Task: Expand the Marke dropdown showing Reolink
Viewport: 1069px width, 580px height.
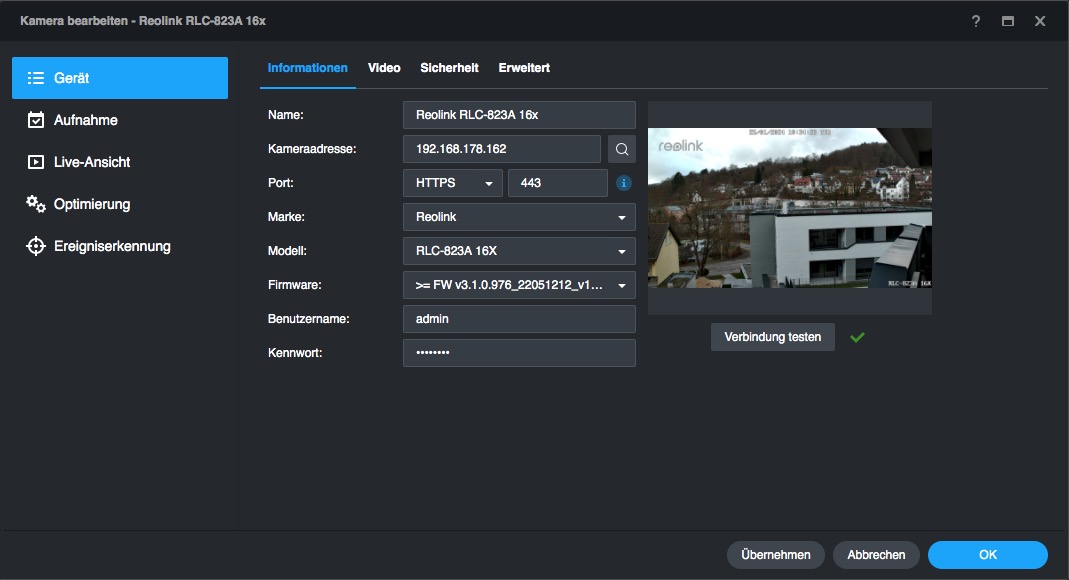Action: coord(519,217)
